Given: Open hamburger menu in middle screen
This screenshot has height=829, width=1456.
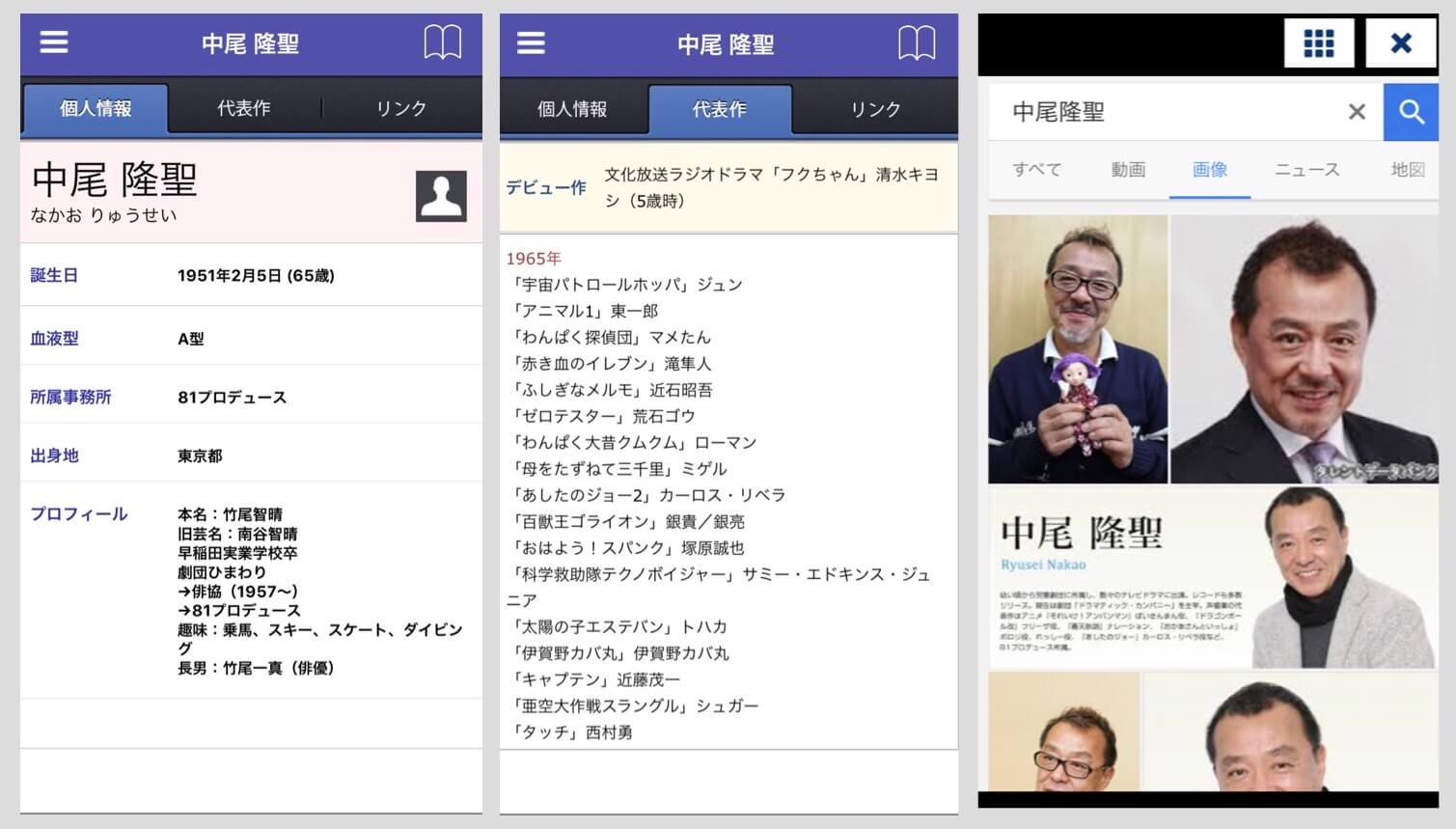Looking at the screenshot, I should click(x=531, y=43).
